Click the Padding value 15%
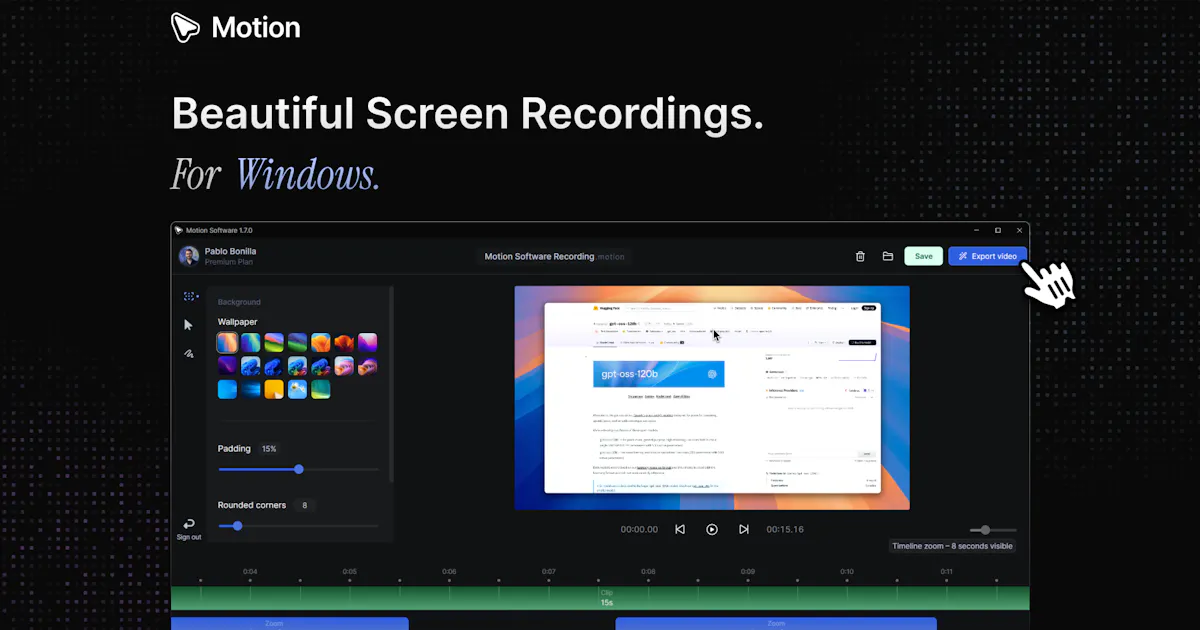Screen dimensions: 1200x630 (269, 449)
